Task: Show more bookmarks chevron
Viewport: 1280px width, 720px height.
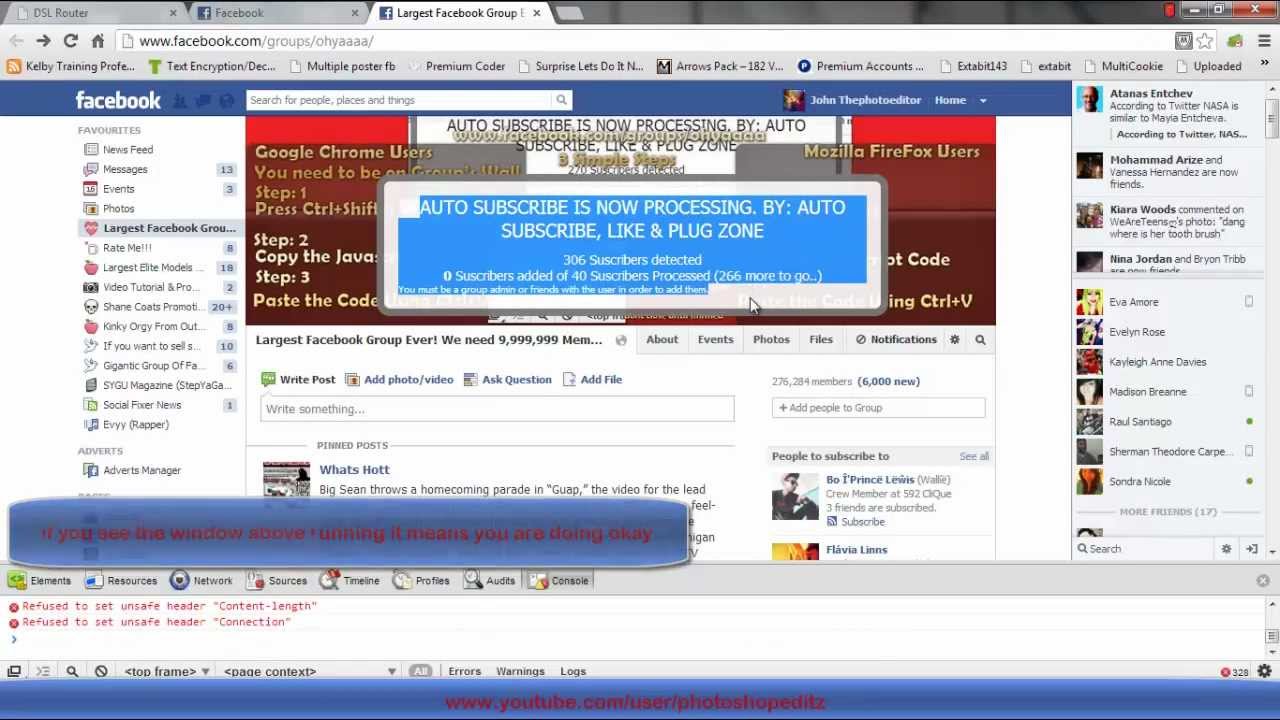Action: [x=1265, y=66]
